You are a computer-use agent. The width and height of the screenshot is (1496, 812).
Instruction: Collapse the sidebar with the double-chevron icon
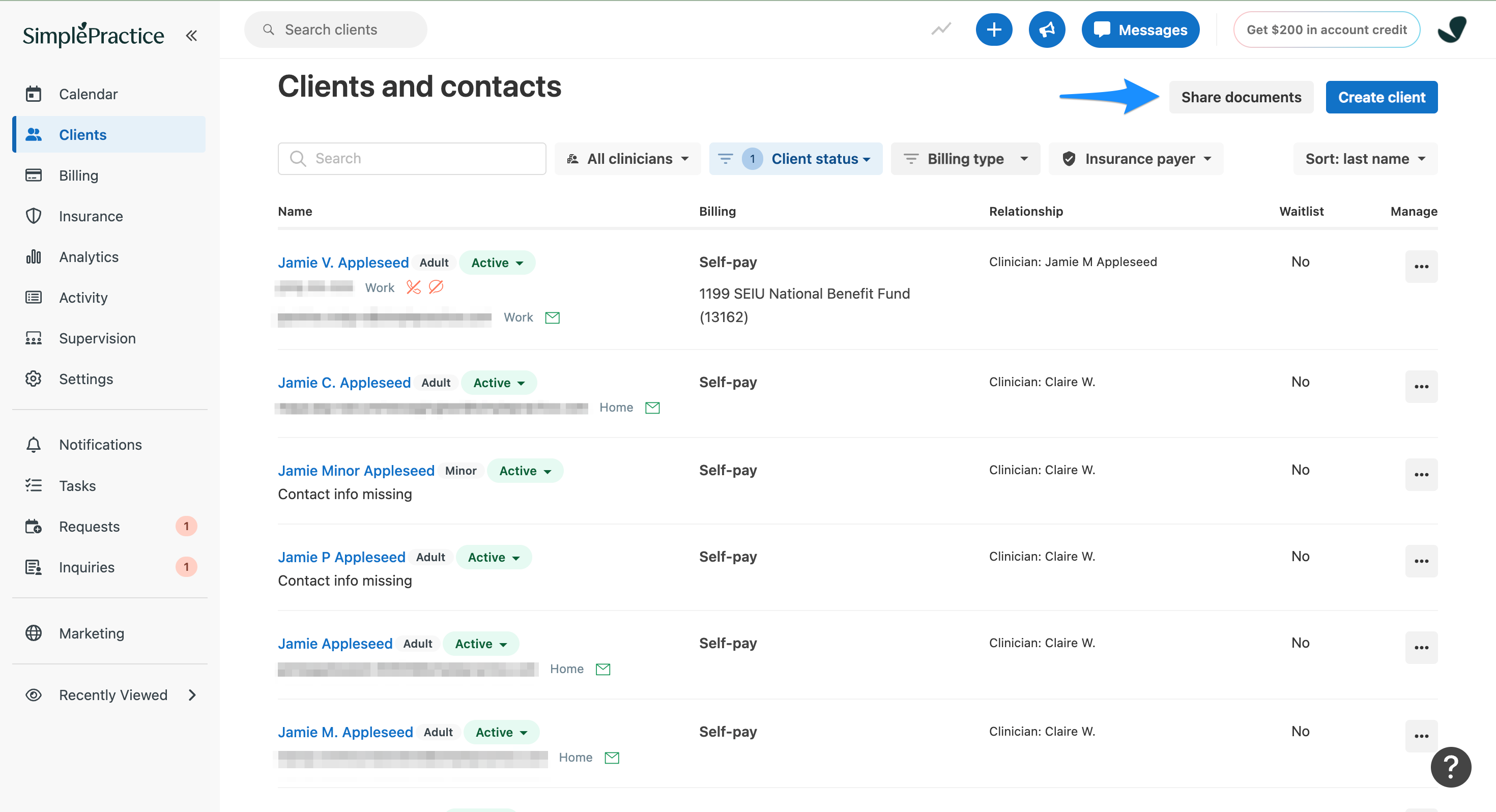point(191,36)
